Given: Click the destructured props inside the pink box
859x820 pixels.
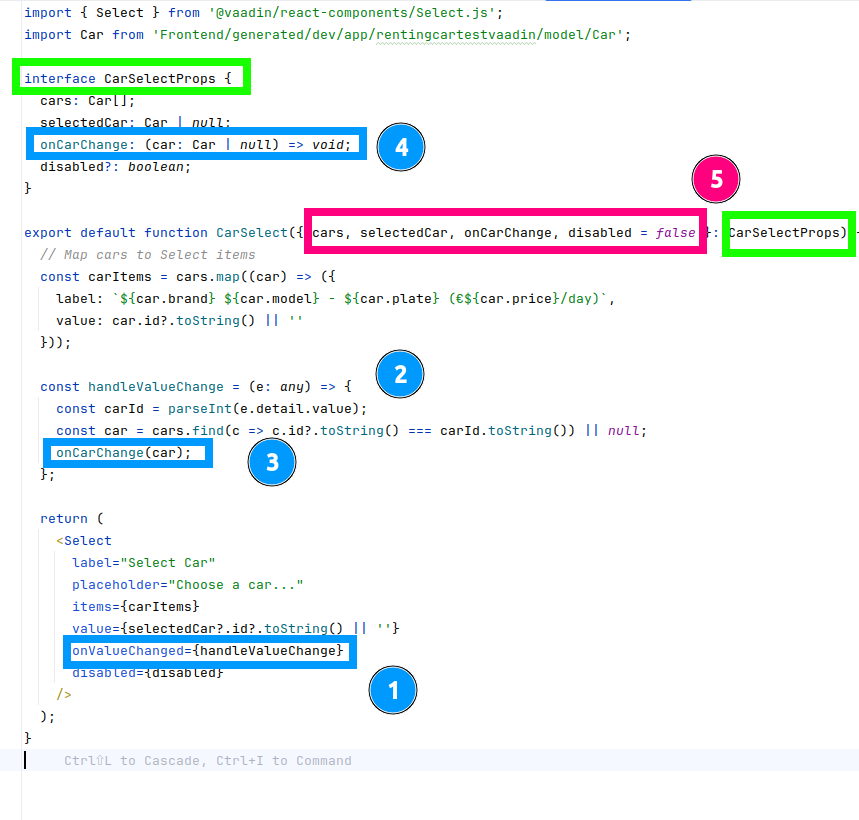Looking at the screenshot, I should pyautogui.click(x=504, y=233).
